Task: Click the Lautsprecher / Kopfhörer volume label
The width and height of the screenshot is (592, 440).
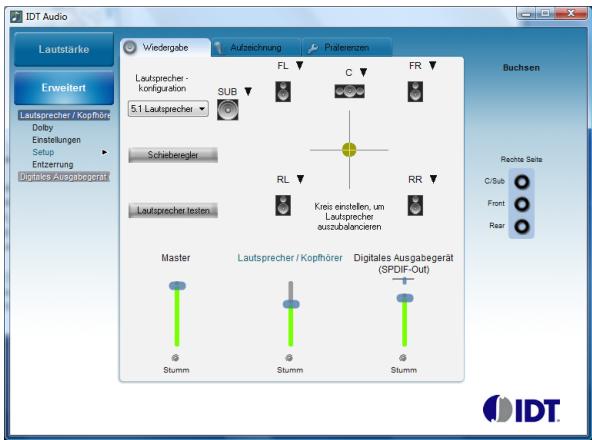Action: coord(290,258)
